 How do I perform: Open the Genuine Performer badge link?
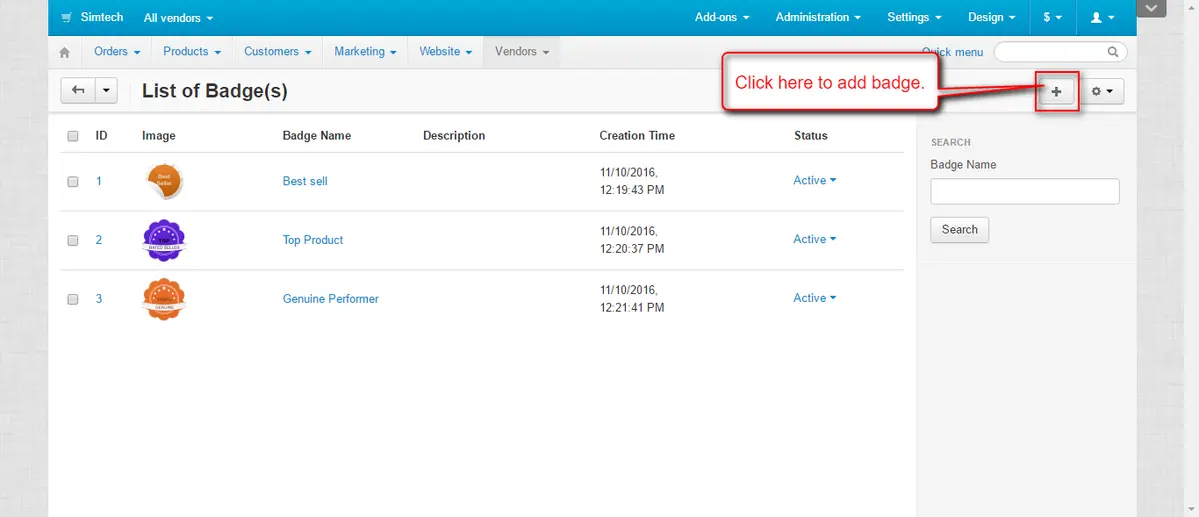330,299
